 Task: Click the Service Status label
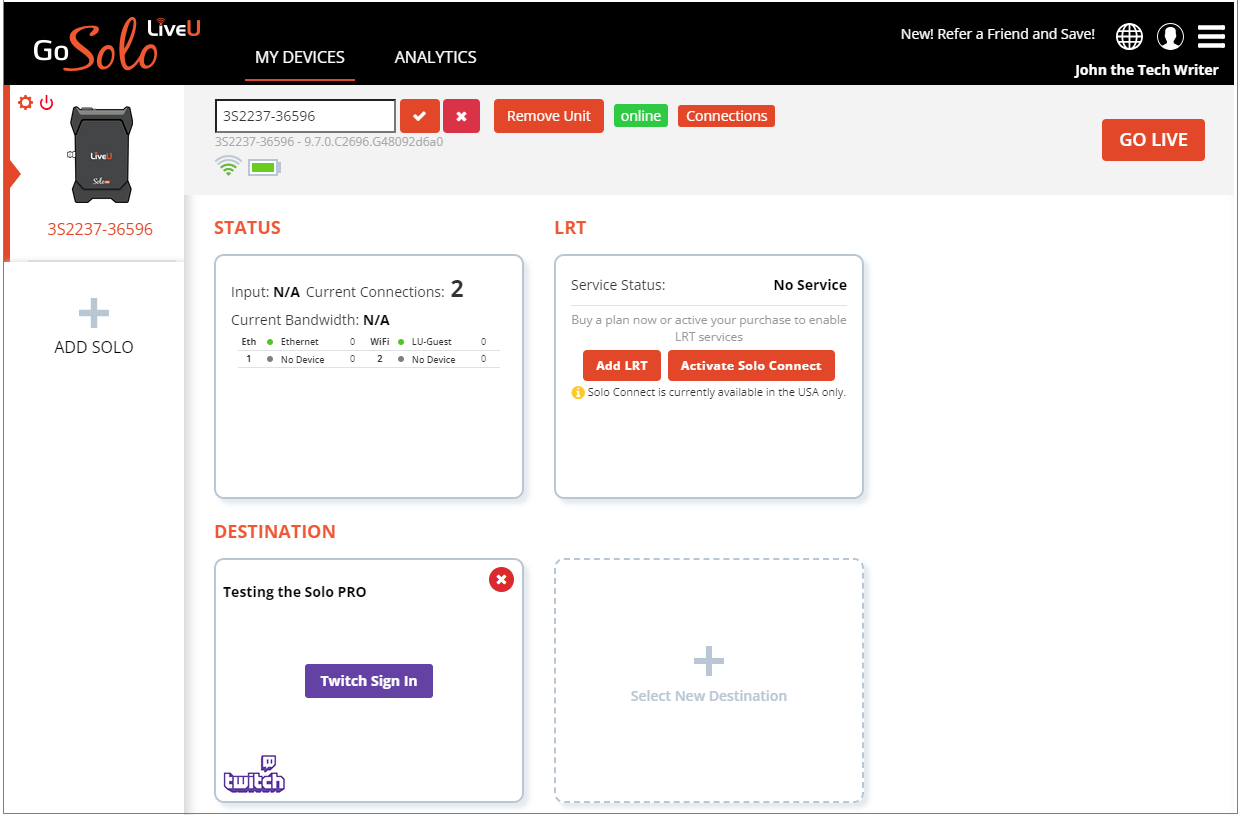[618, 285]
